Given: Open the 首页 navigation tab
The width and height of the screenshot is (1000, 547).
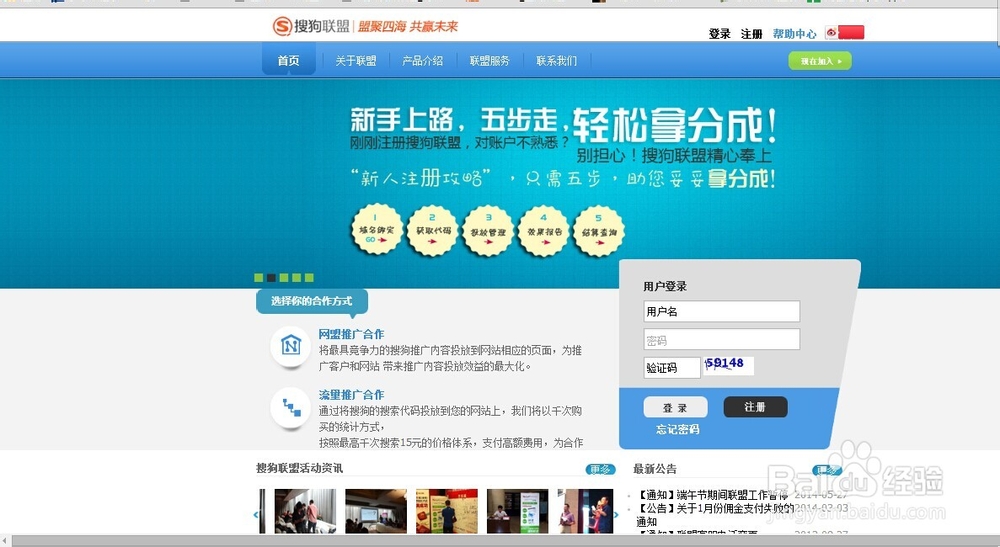Looking at the screenshot, I should click(x=288, y=61).
